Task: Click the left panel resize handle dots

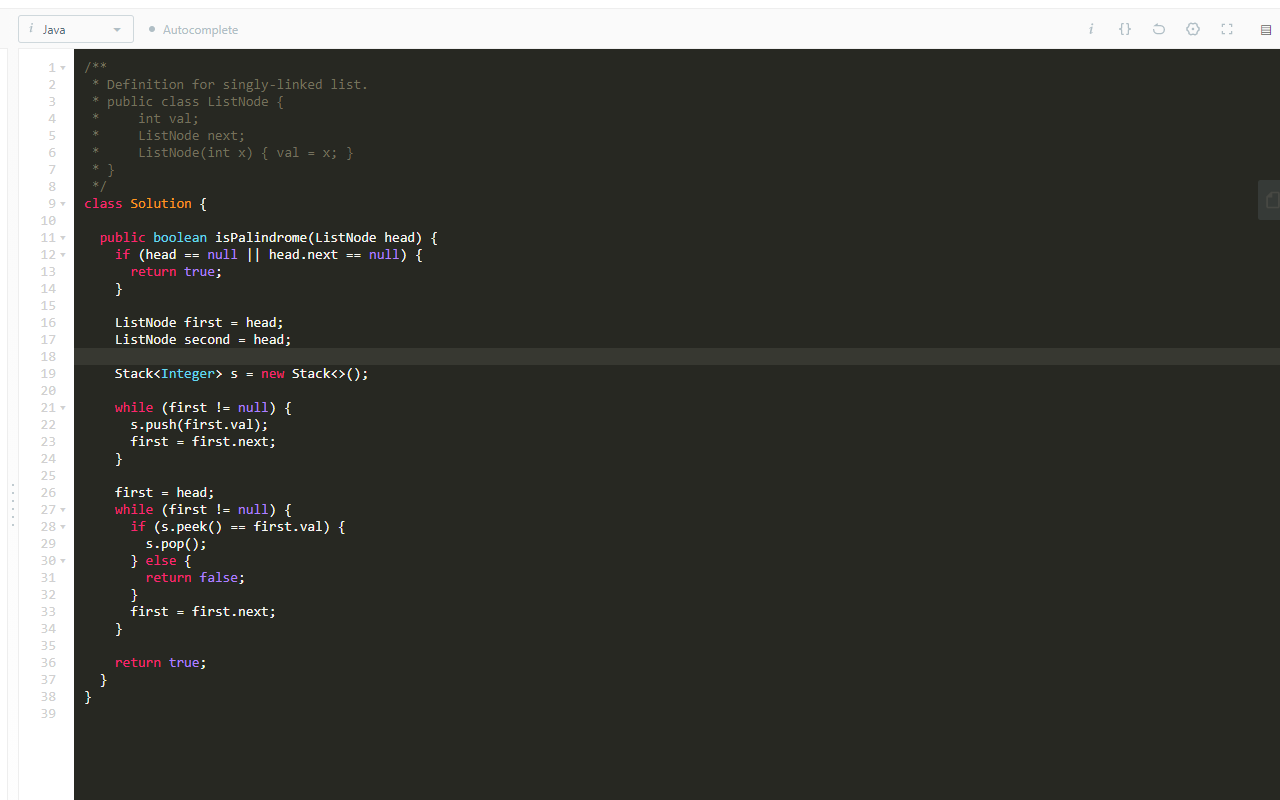Action: tap(12, 505)
